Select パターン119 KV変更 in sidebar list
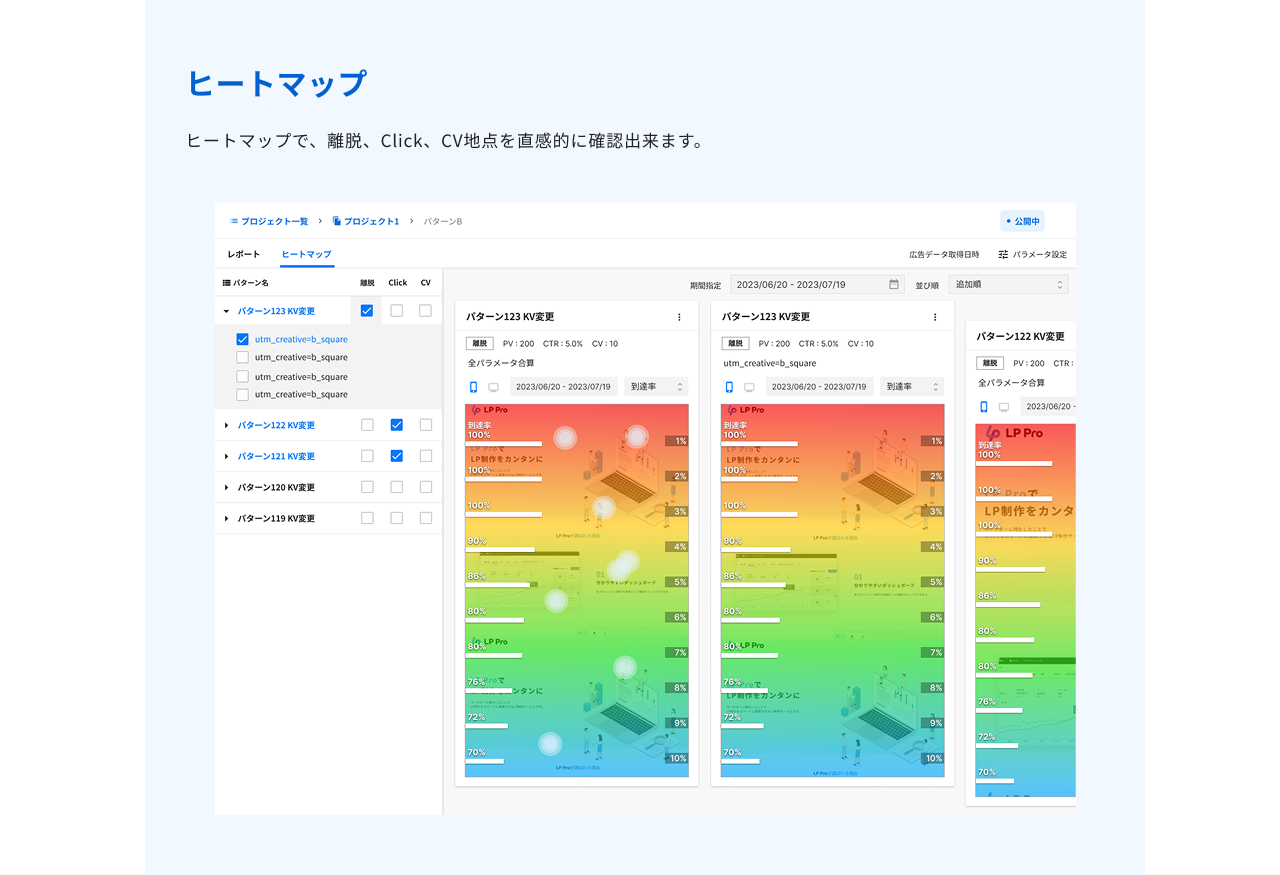The image size is (1280, 875). (276, 518)
